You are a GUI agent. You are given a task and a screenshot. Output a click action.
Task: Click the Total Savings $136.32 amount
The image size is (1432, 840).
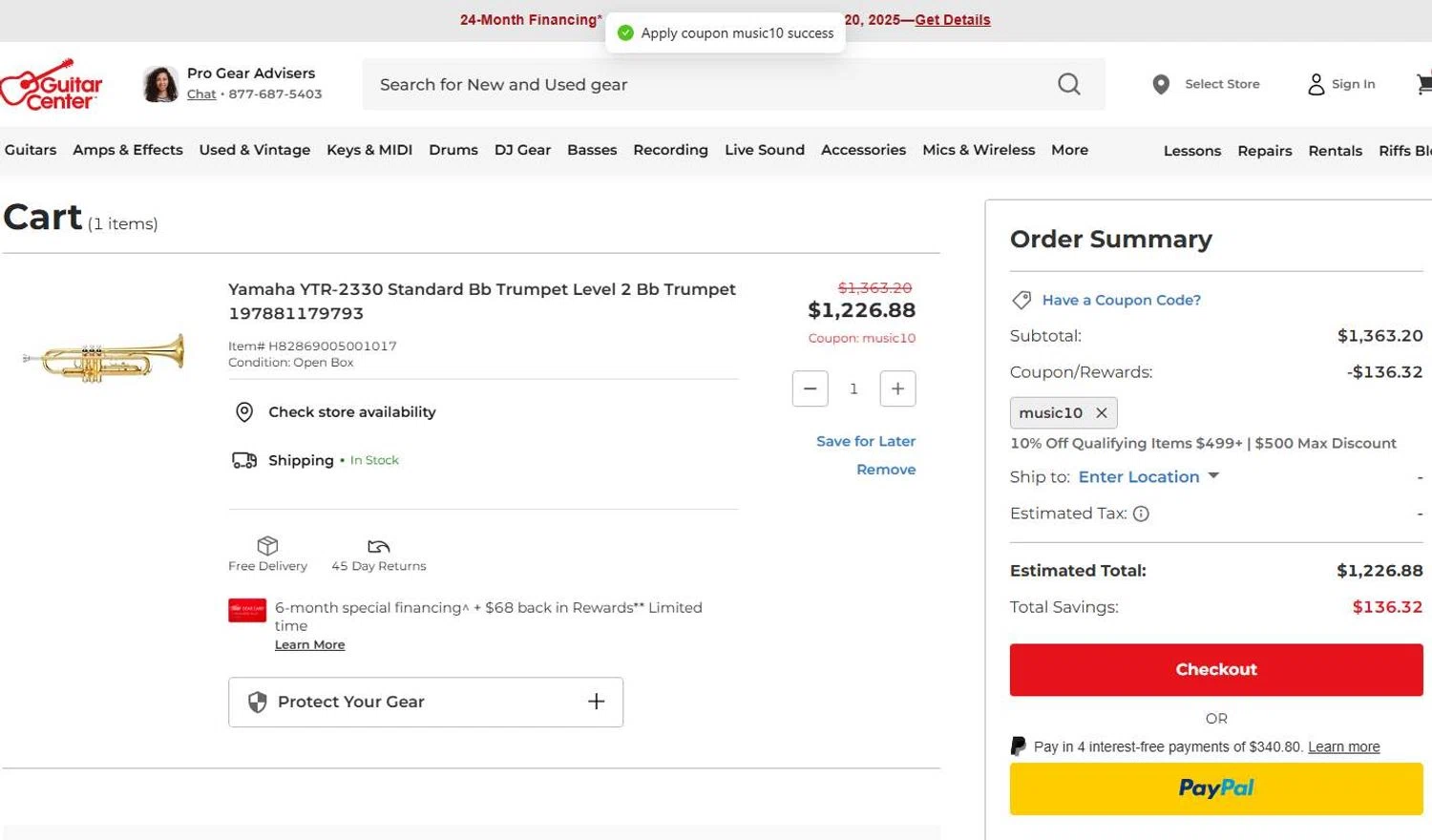(1387, 607)
